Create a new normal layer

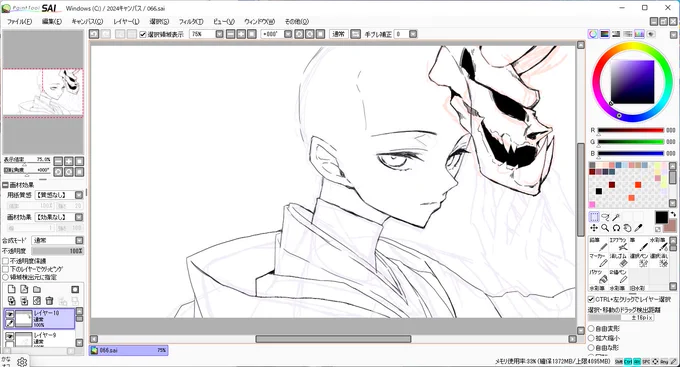pyautogui.click(x=12, y=289)
